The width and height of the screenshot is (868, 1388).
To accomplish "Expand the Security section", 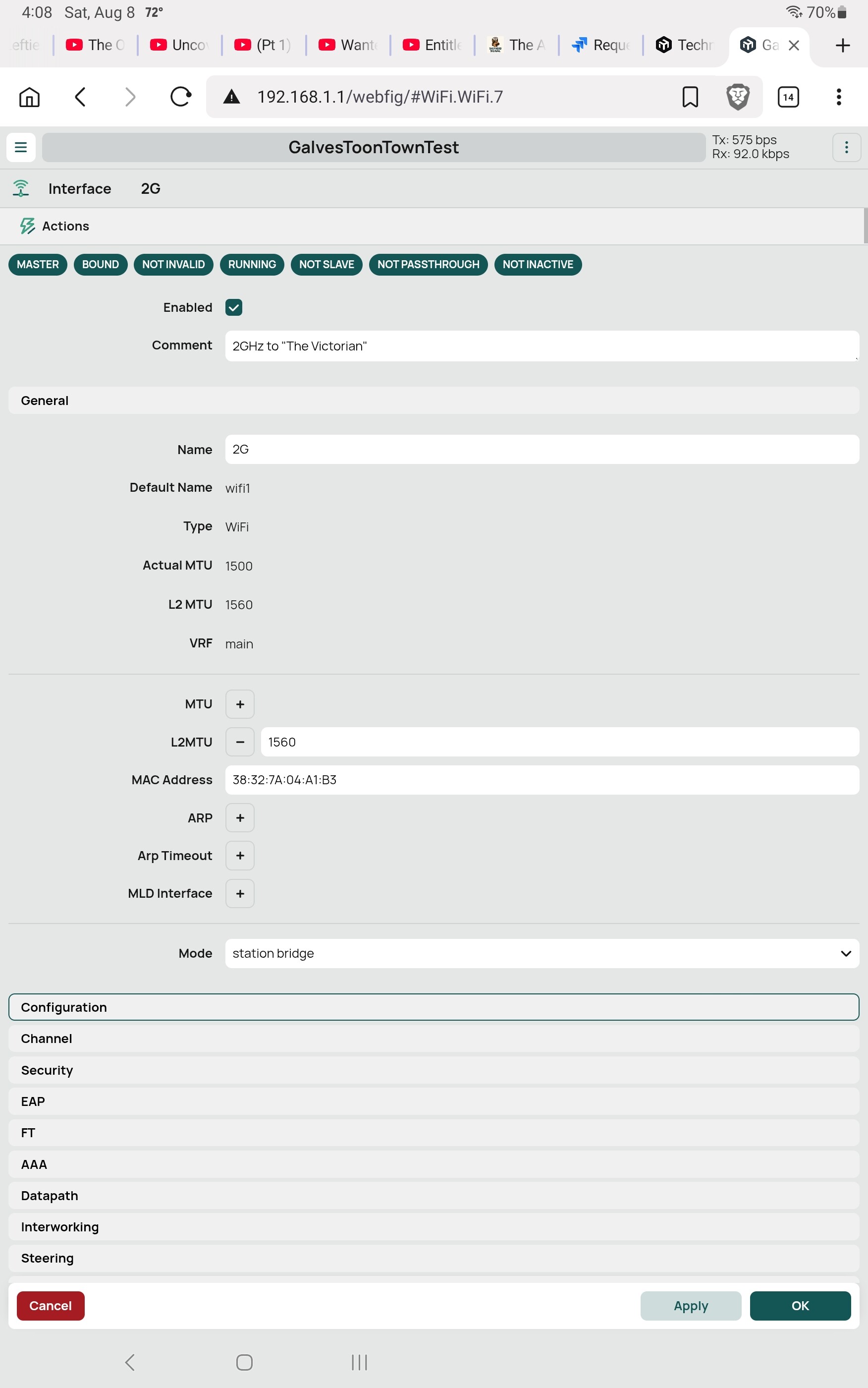I will pyautogui.click(x=434, y=1070).
